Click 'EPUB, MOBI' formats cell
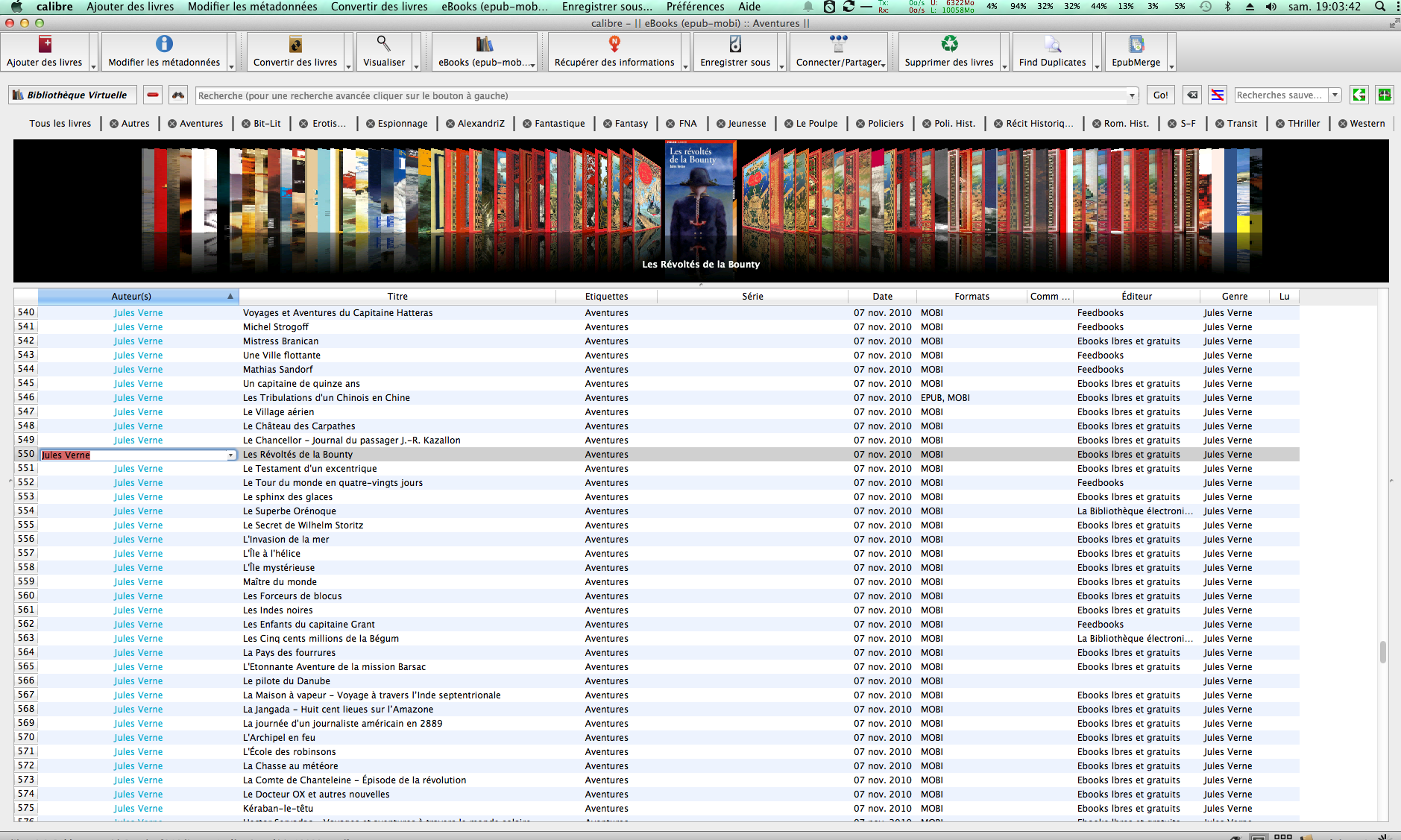 pyautogui.click(x=945, y=398)
